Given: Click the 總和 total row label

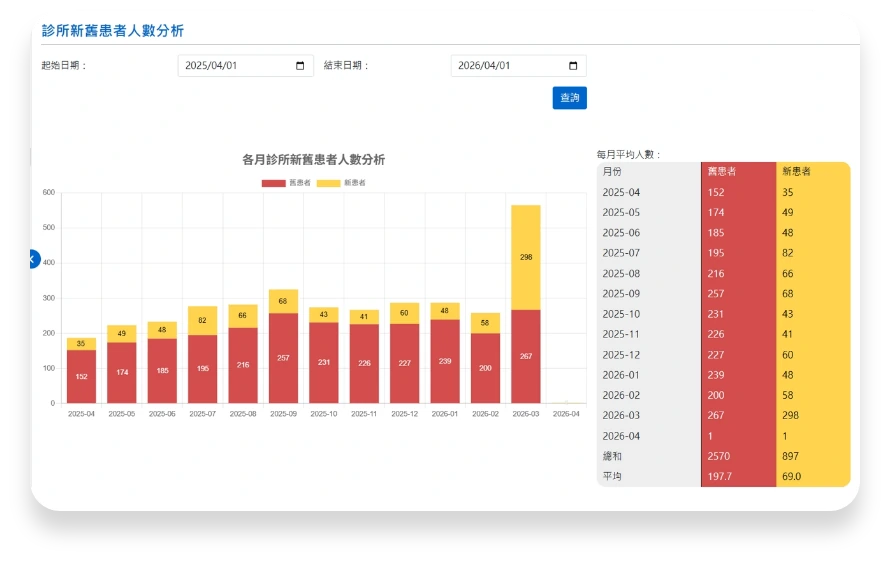Looking at the screenshot, I should tap(612, 457).
